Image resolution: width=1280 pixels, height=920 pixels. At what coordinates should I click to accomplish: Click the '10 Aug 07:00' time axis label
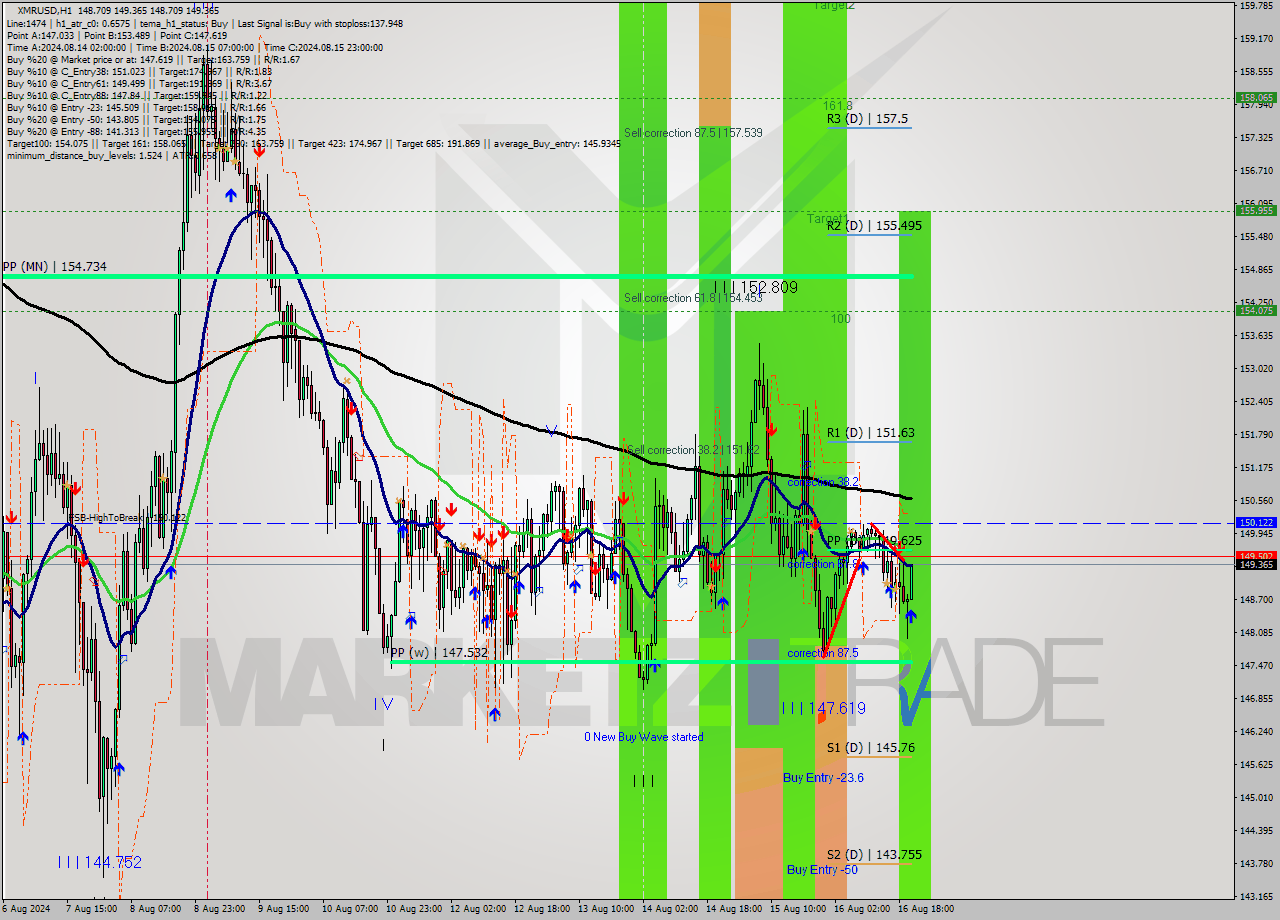350,909
